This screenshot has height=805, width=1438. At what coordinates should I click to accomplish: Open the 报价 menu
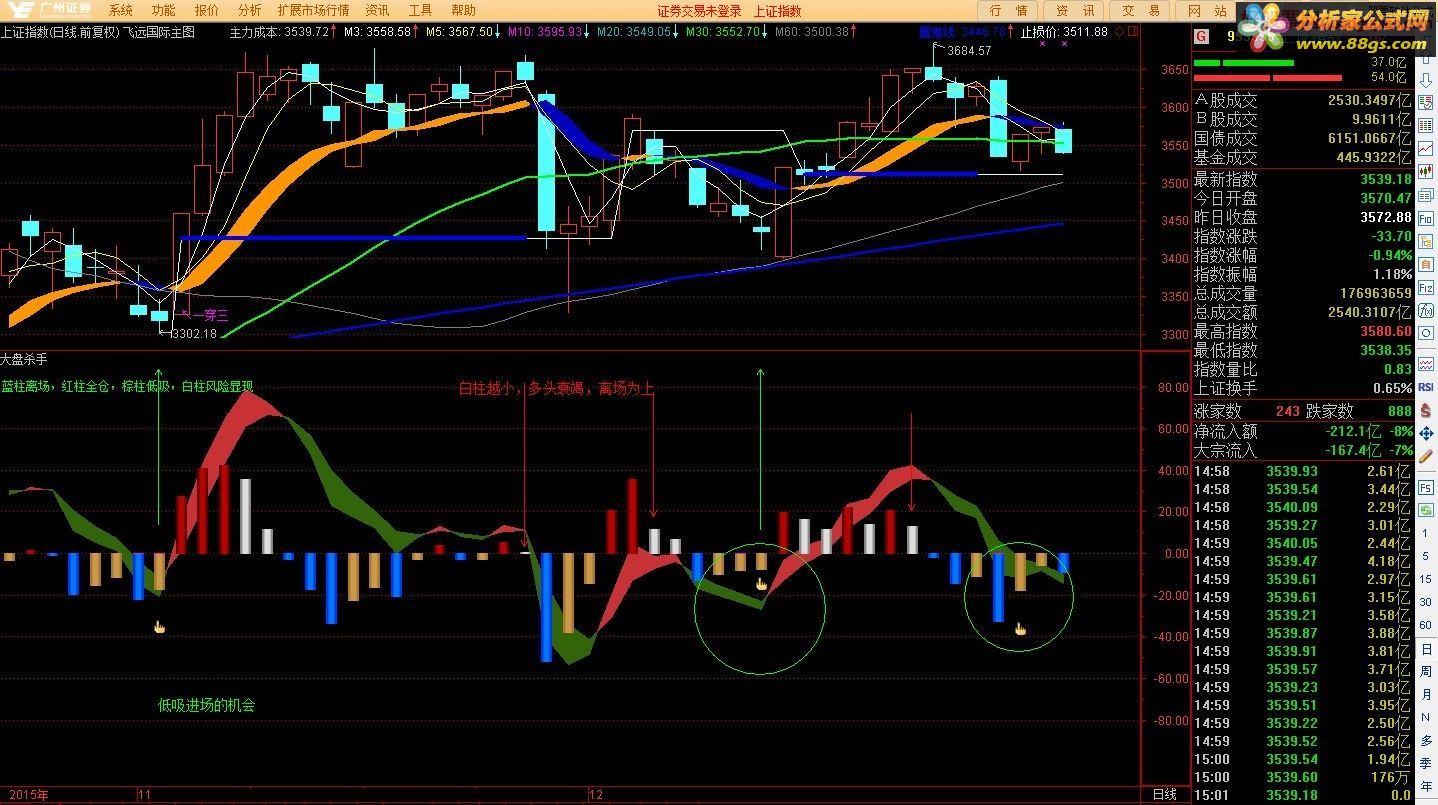click(207, 10)
